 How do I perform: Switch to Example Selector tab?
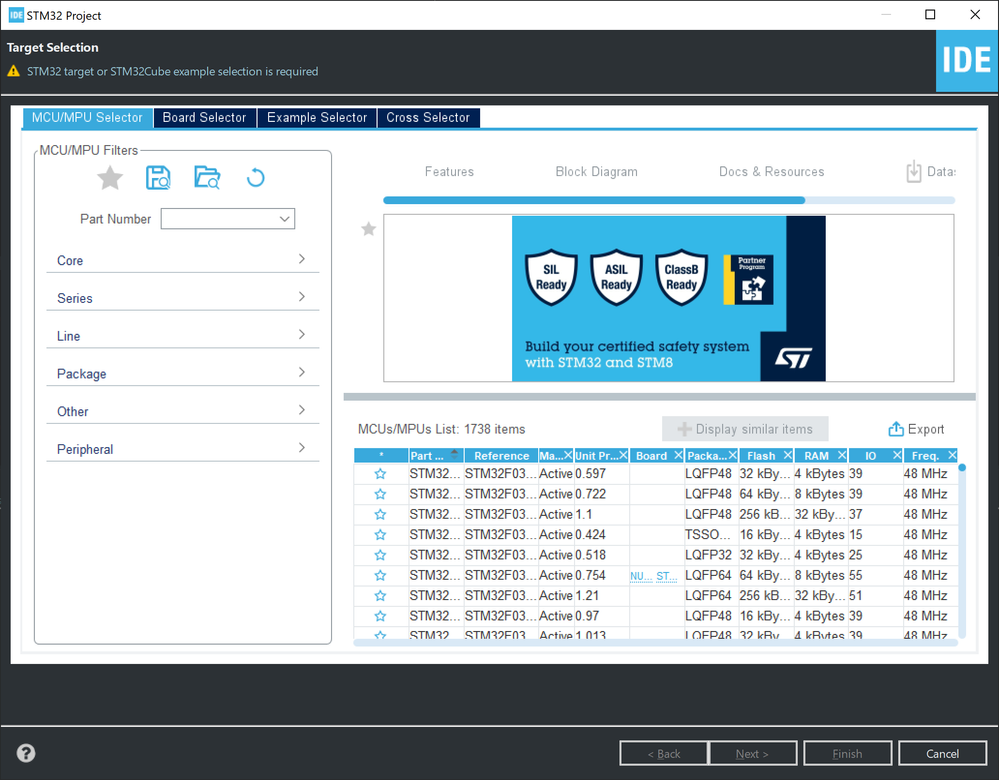point(317,117)
